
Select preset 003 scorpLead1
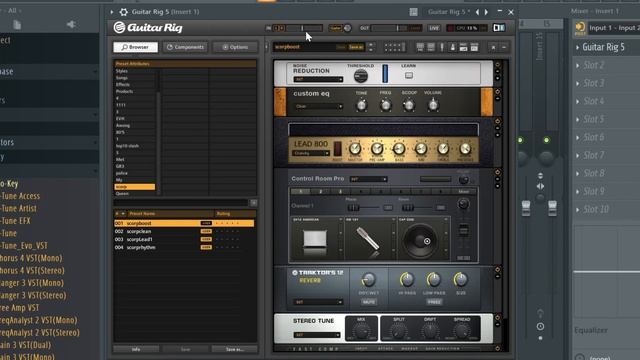[184, 239]
